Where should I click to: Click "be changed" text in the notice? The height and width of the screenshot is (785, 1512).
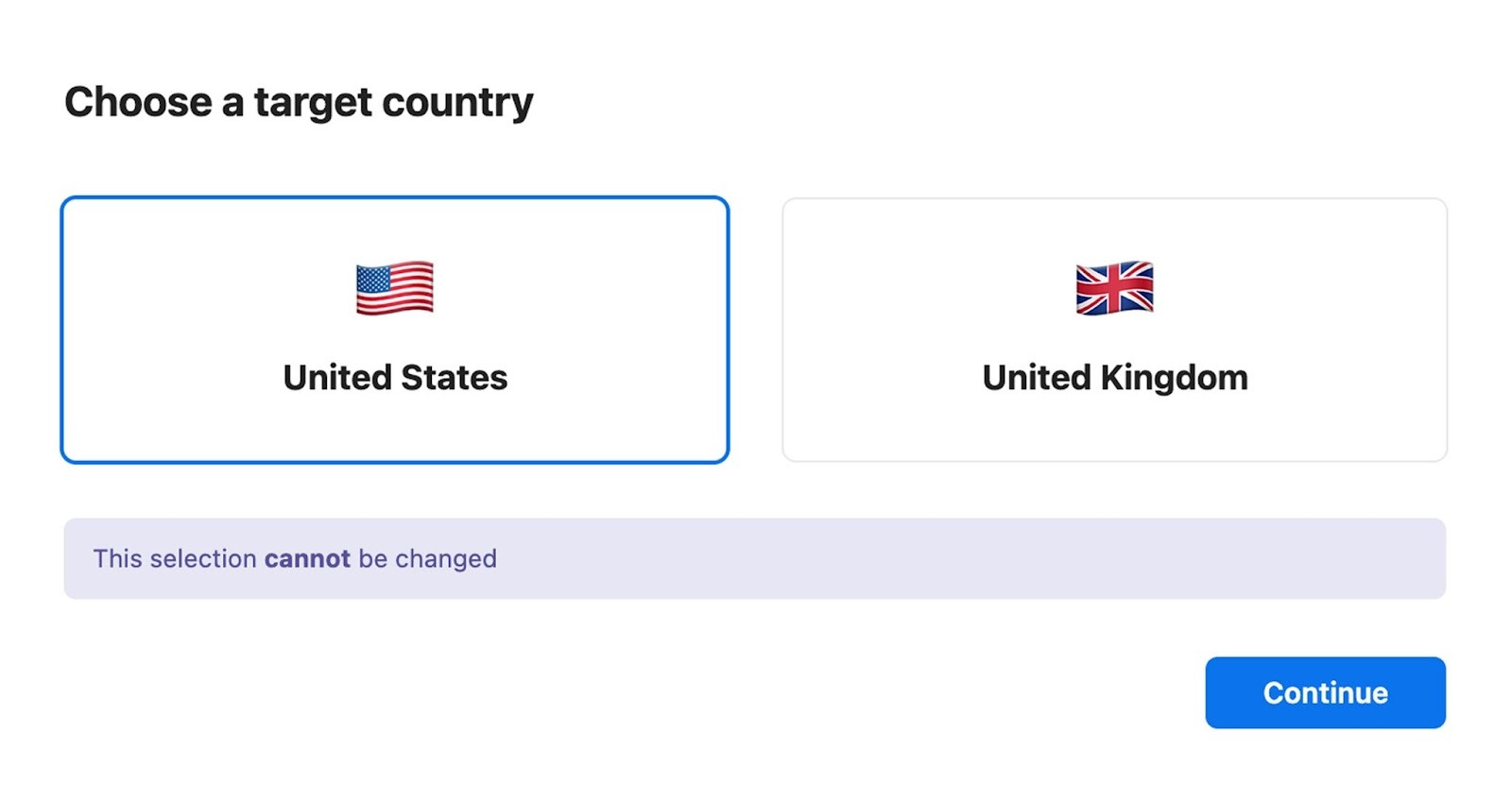pyautogui.click(x=427, y=558)
